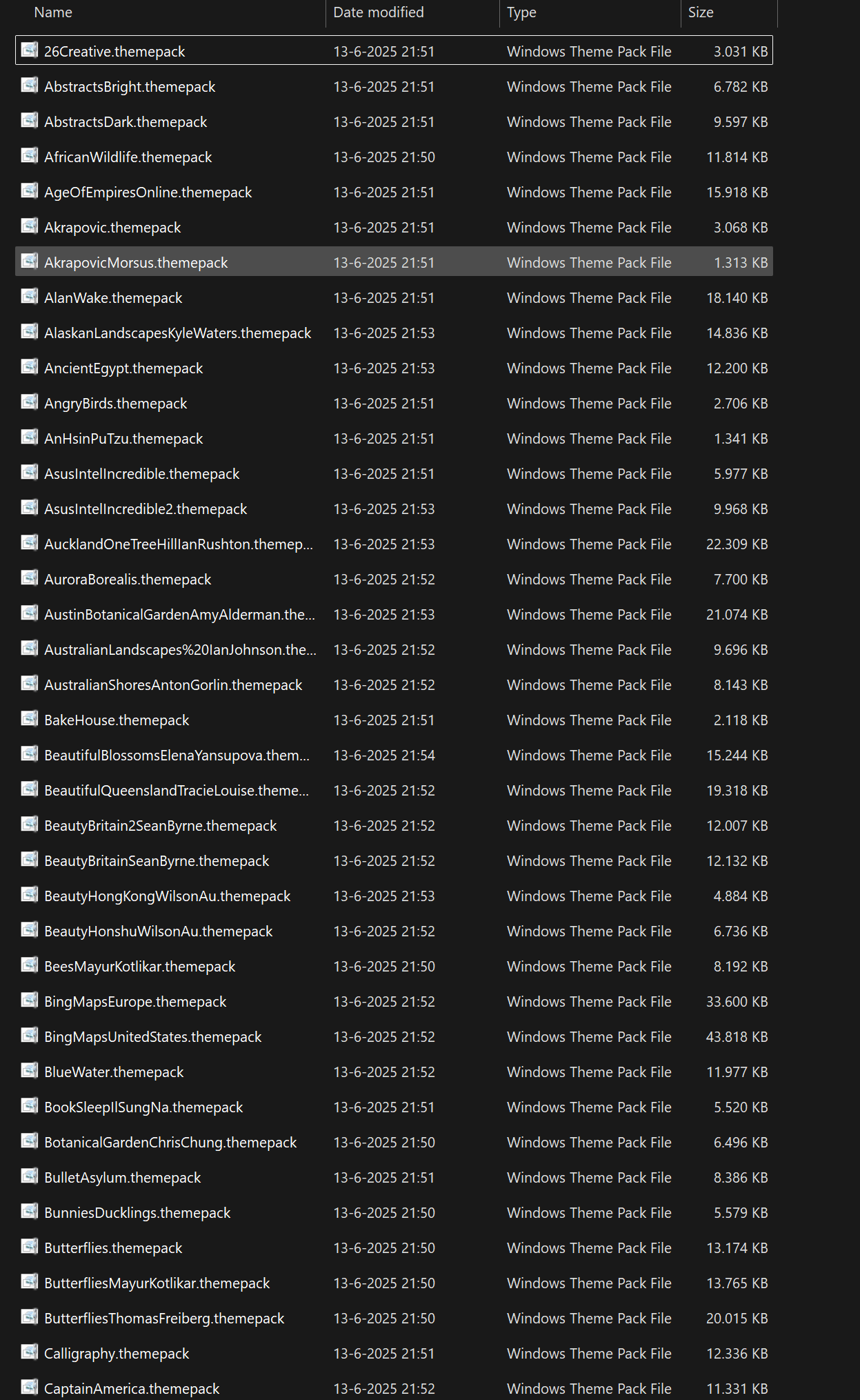Click the AnHsinPuTzu.themepack file icon
The width and height of the screenshot is (860, 1400).
(29, 437)
